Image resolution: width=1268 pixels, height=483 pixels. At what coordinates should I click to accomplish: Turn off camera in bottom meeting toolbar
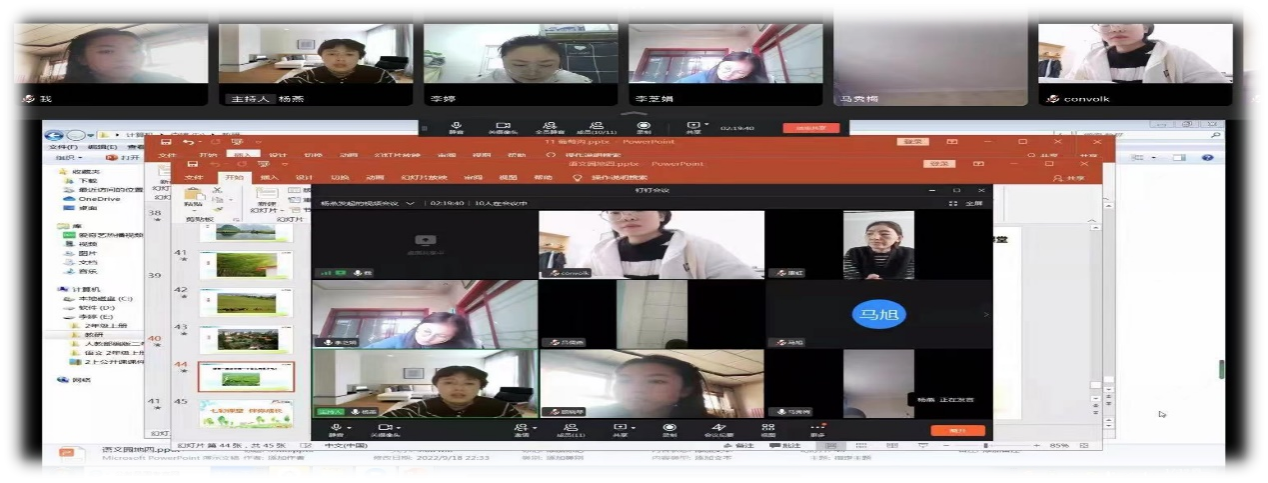coord(384,428)
